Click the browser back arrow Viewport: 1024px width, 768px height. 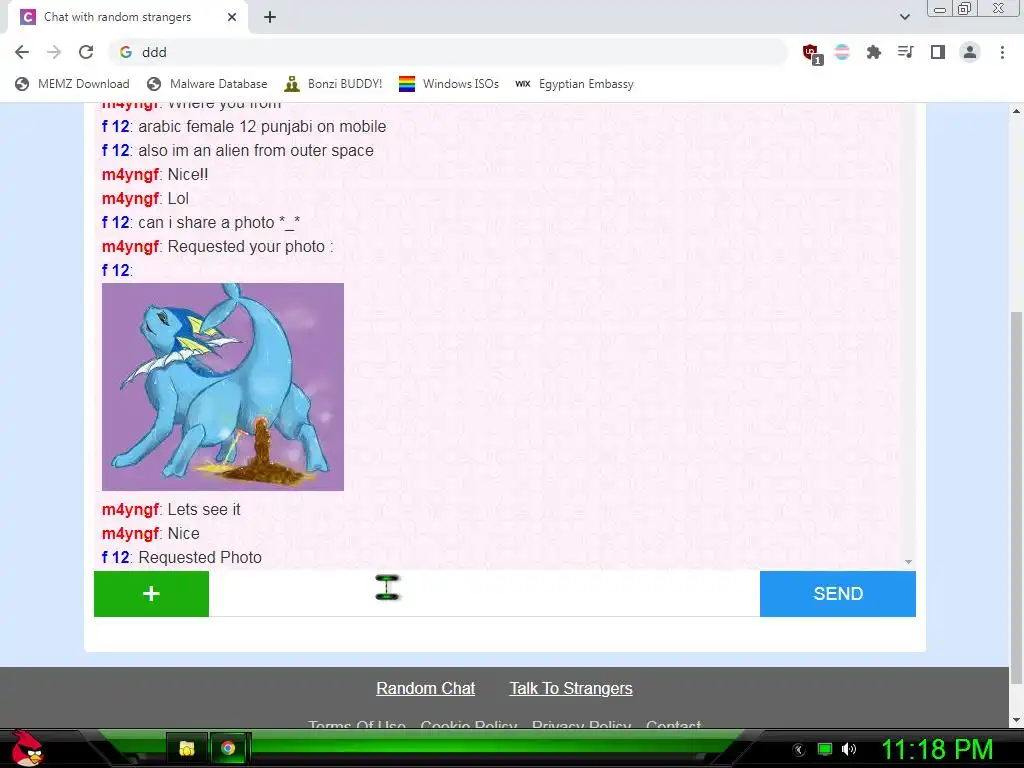click(22, 52)
